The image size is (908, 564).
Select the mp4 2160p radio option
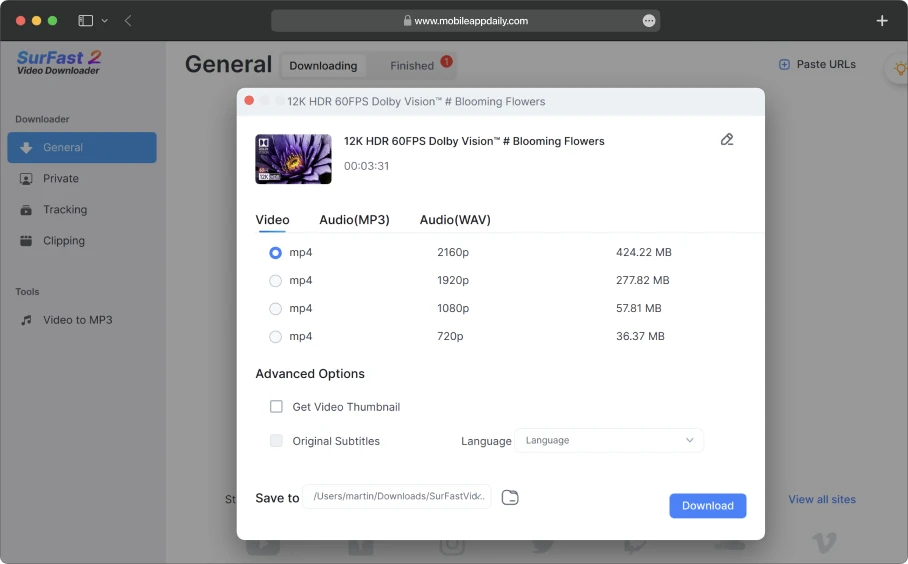tap(275, 253)
